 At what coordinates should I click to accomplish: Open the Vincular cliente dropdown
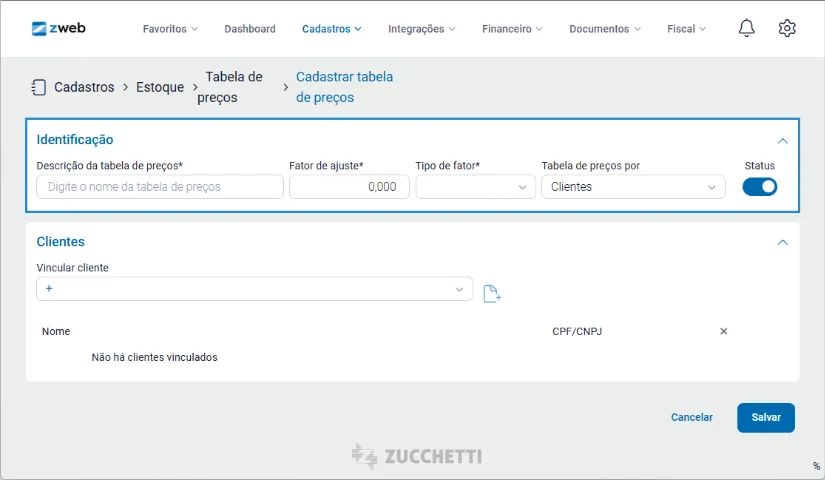pyautogui.click(x=254, y=289)
